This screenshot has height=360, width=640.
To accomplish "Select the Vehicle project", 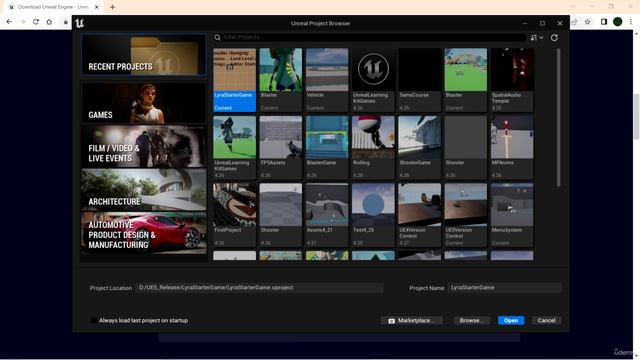I will 327,80.
